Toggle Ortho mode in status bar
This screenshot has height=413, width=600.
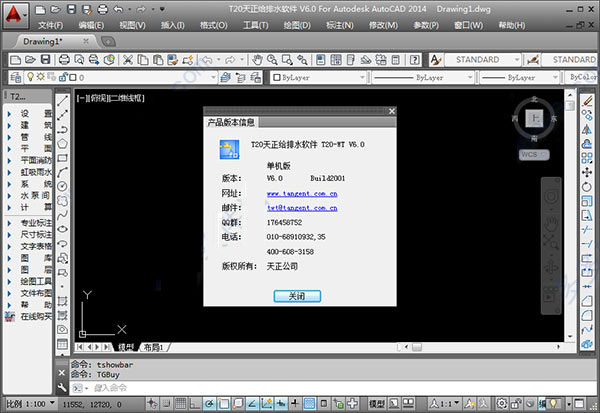[195, 403]
